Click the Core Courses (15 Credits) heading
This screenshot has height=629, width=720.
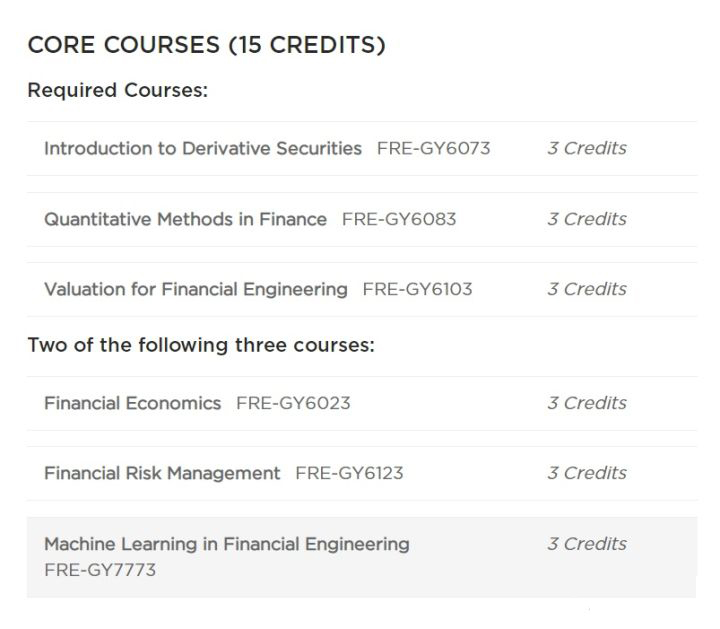click(206, 45)
